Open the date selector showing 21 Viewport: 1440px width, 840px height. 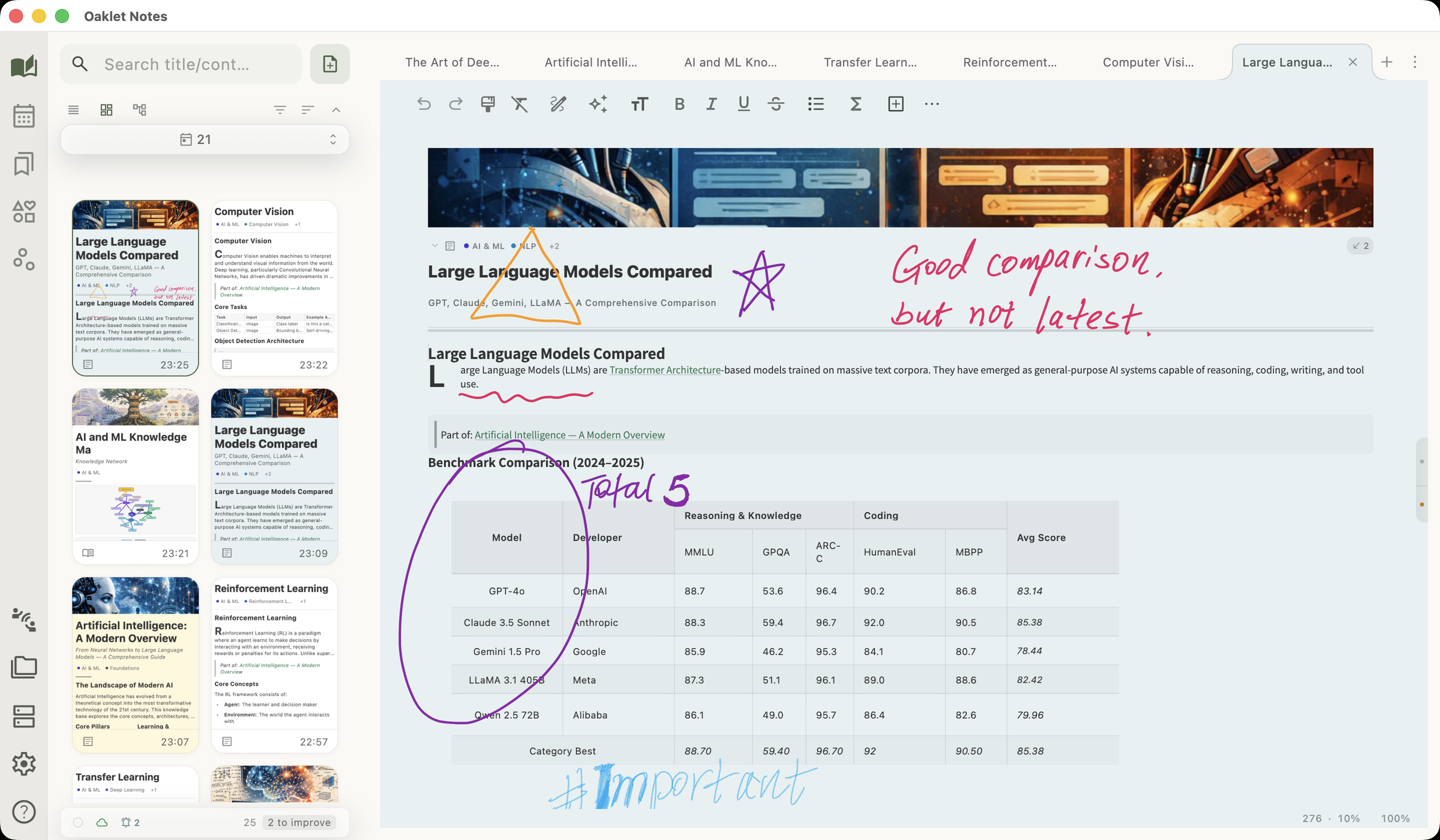pos(205,139)
